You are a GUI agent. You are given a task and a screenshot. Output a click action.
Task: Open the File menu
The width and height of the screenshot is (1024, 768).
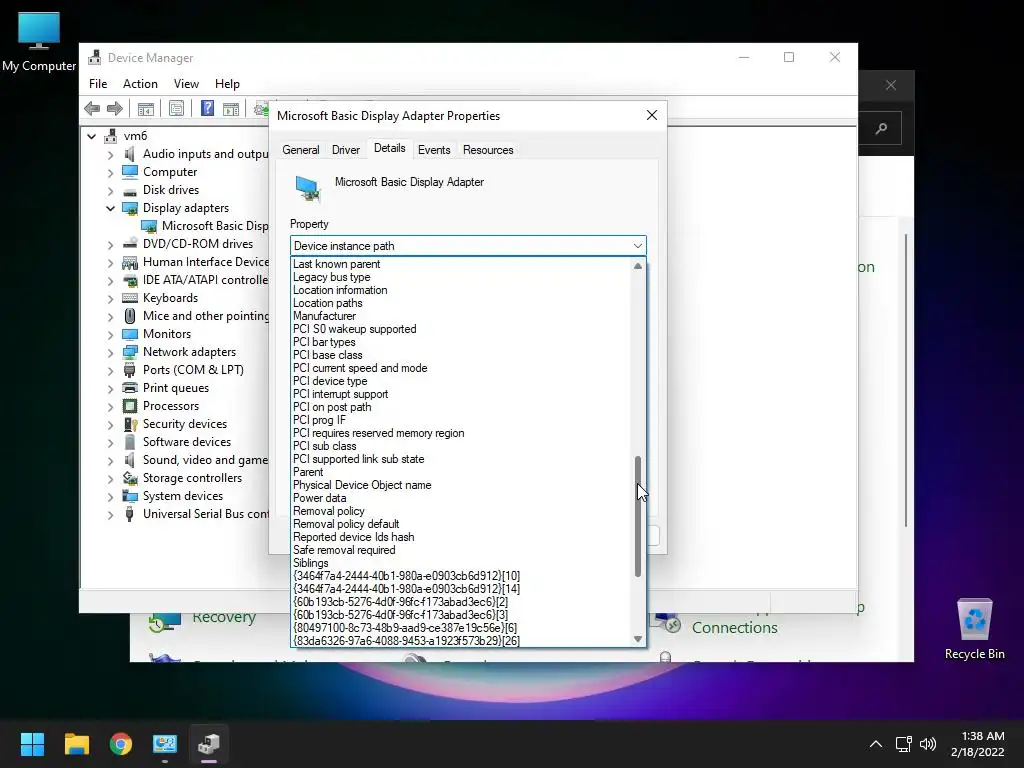[98, 84]
